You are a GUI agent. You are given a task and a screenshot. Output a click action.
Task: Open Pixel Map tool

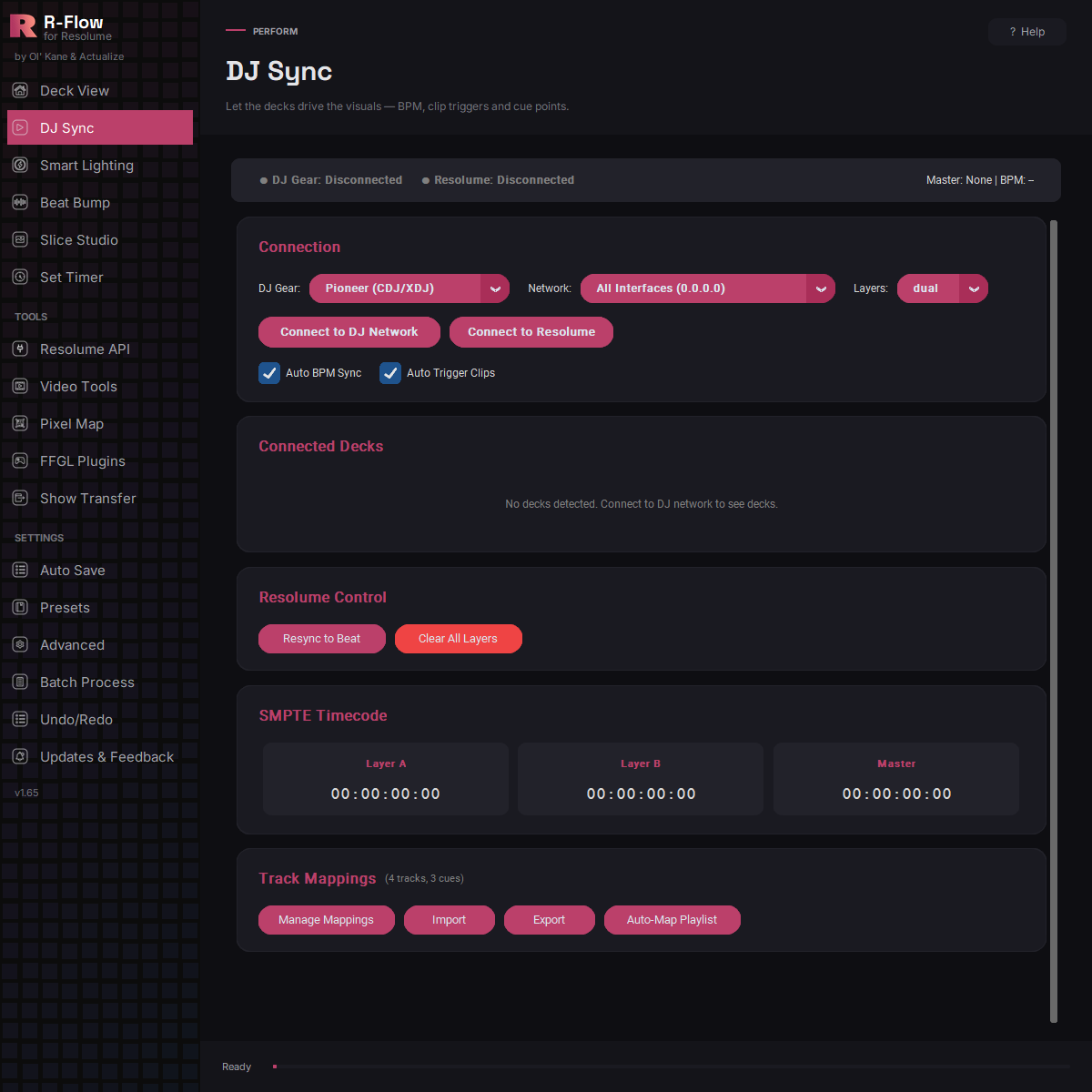100,423
